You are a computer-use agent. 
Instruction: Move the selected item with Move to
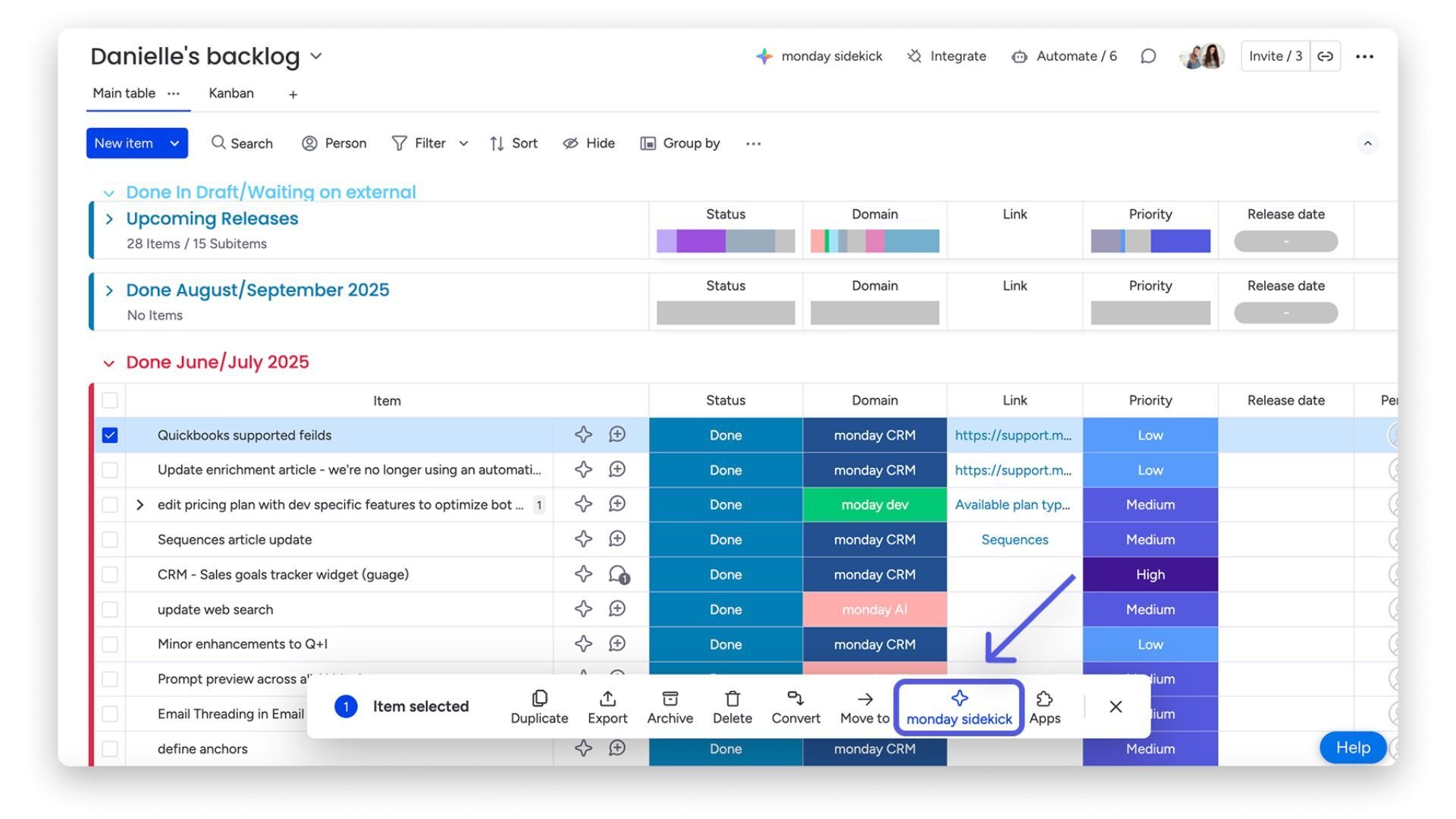pos(864,707)
